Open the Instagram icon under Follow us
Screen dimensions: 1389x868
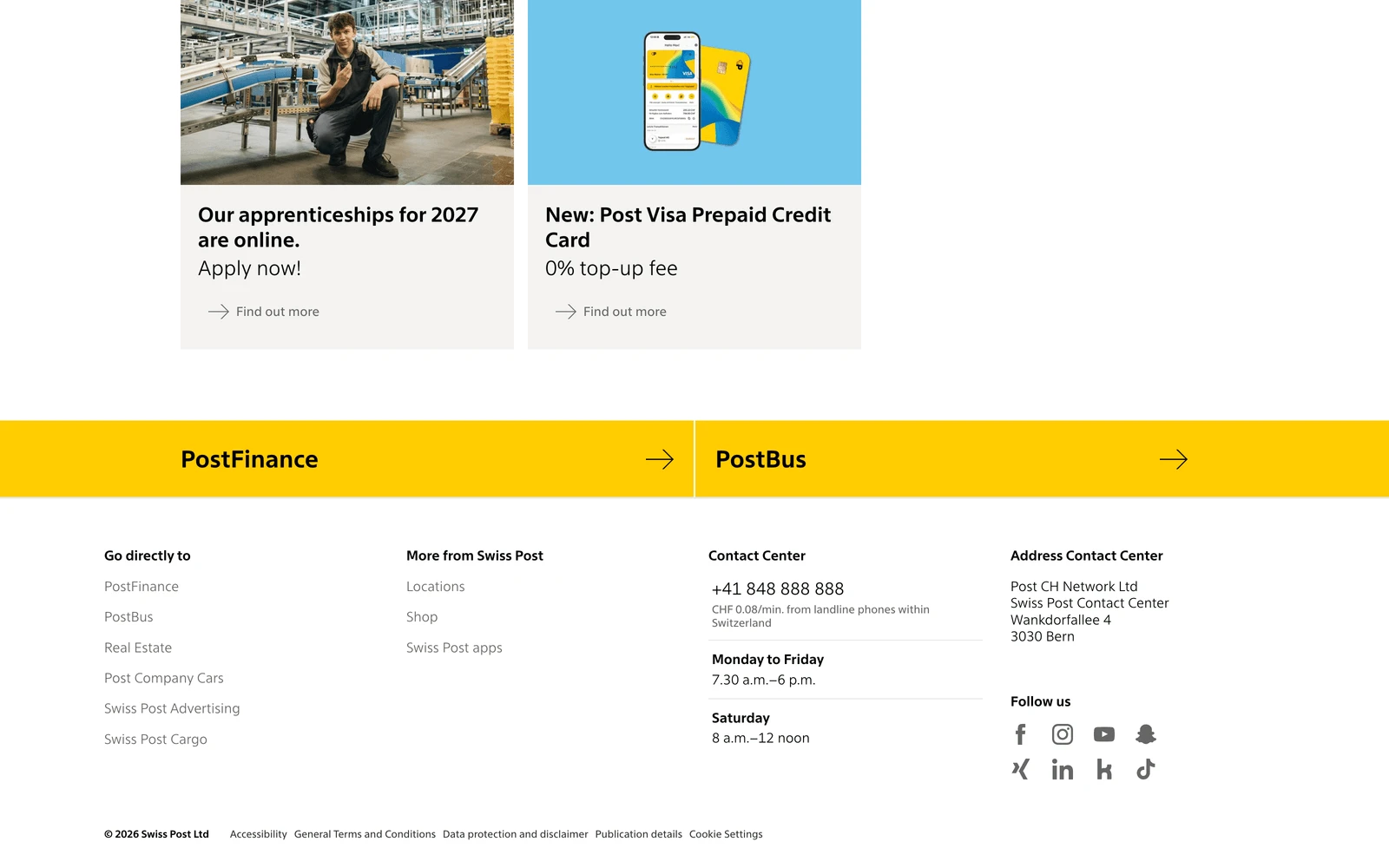[1063, 734]
